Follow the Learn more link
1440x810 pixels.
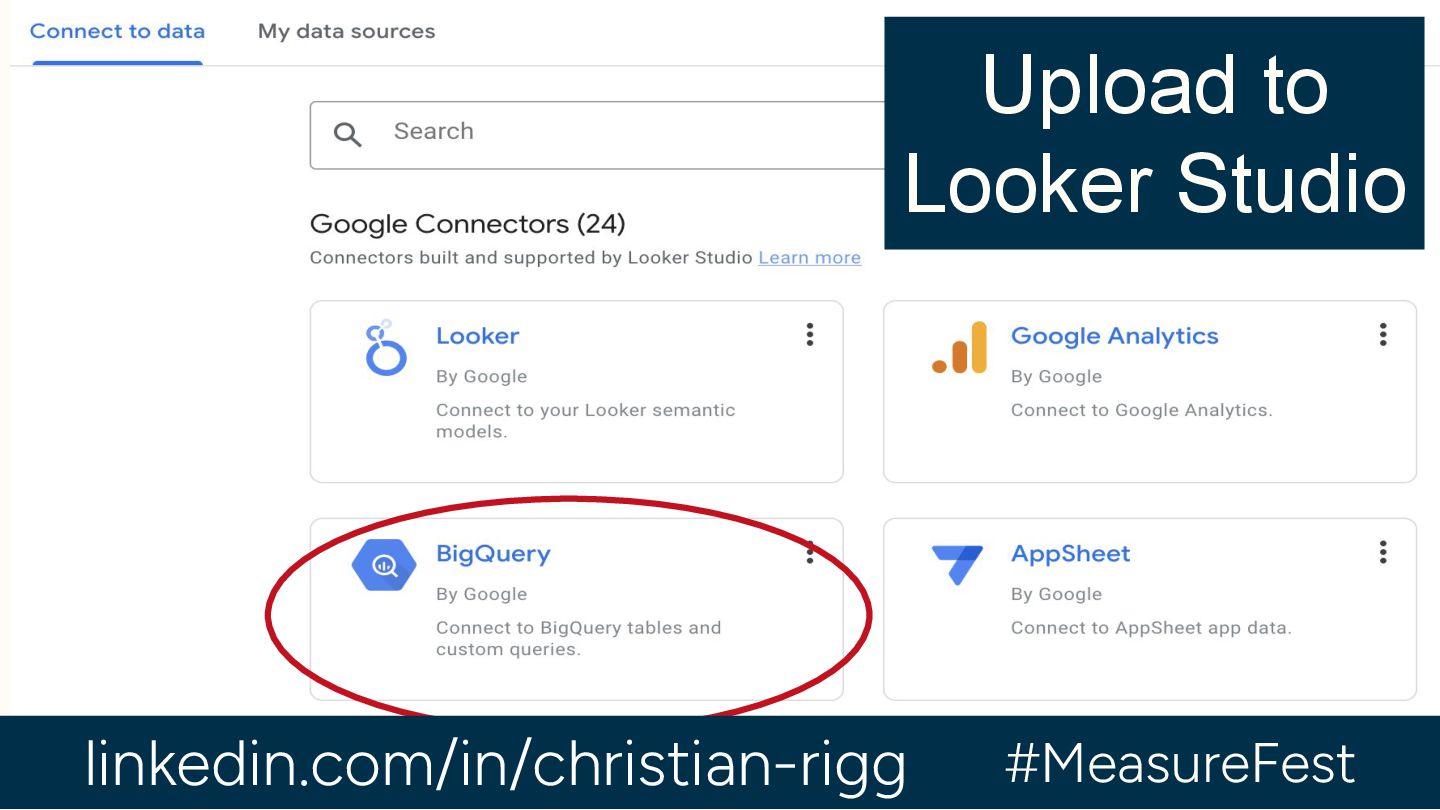[809, 258]
